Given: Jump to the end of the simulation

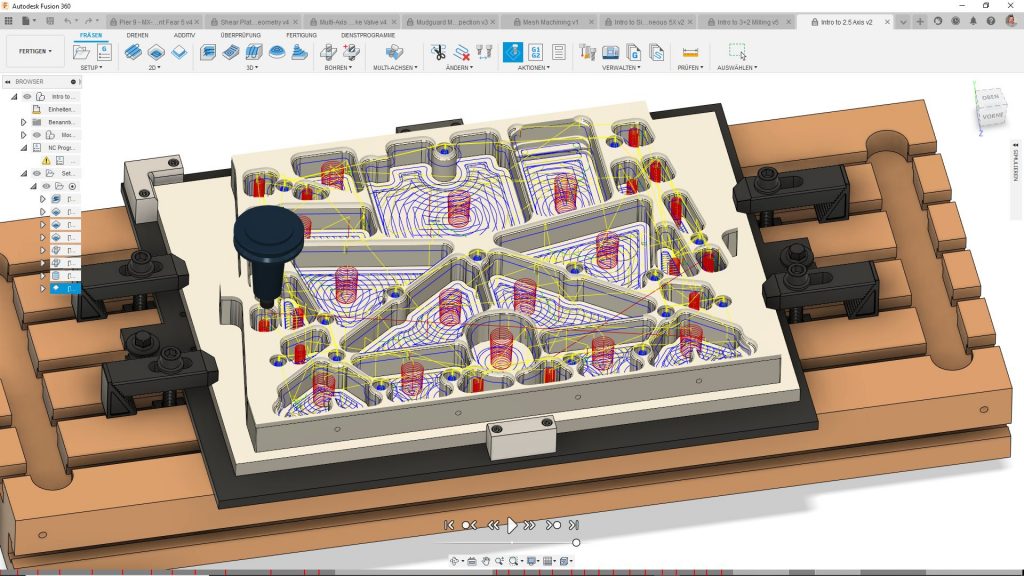Looking at the screenshot, I should 574,525.
